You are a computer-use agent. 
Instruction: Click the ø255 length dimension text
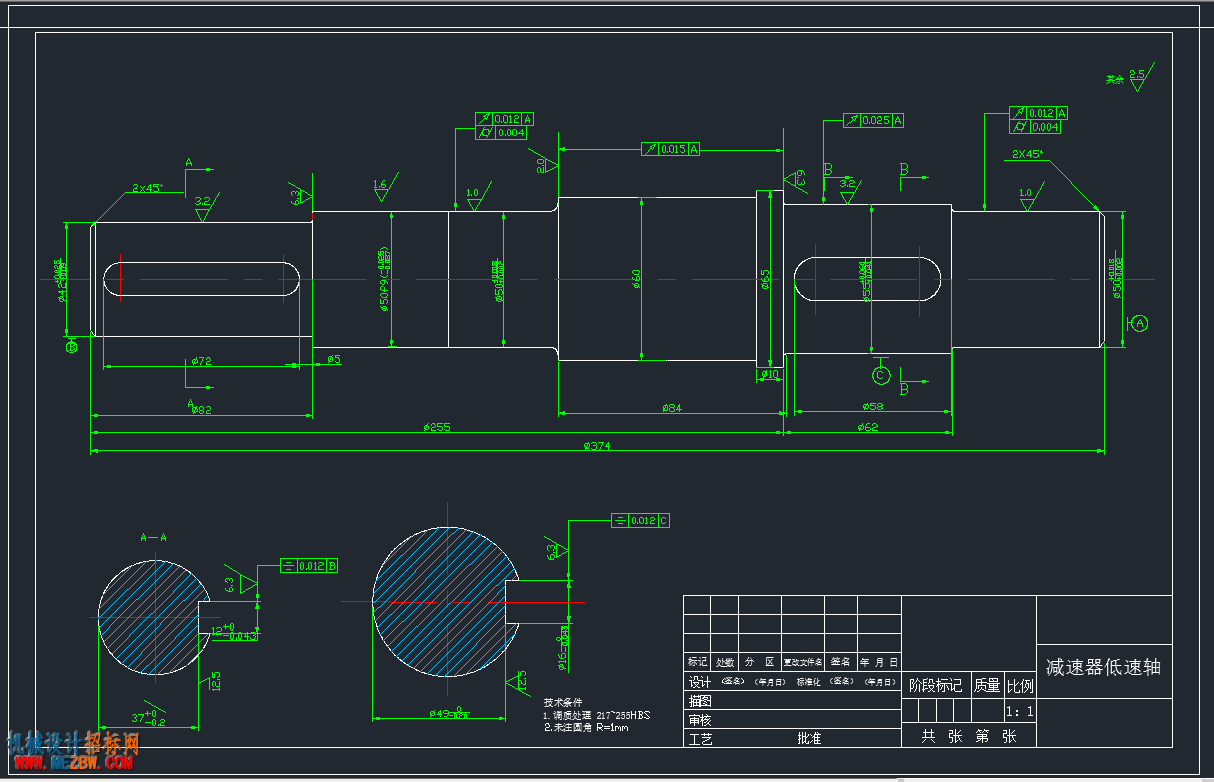437,427
